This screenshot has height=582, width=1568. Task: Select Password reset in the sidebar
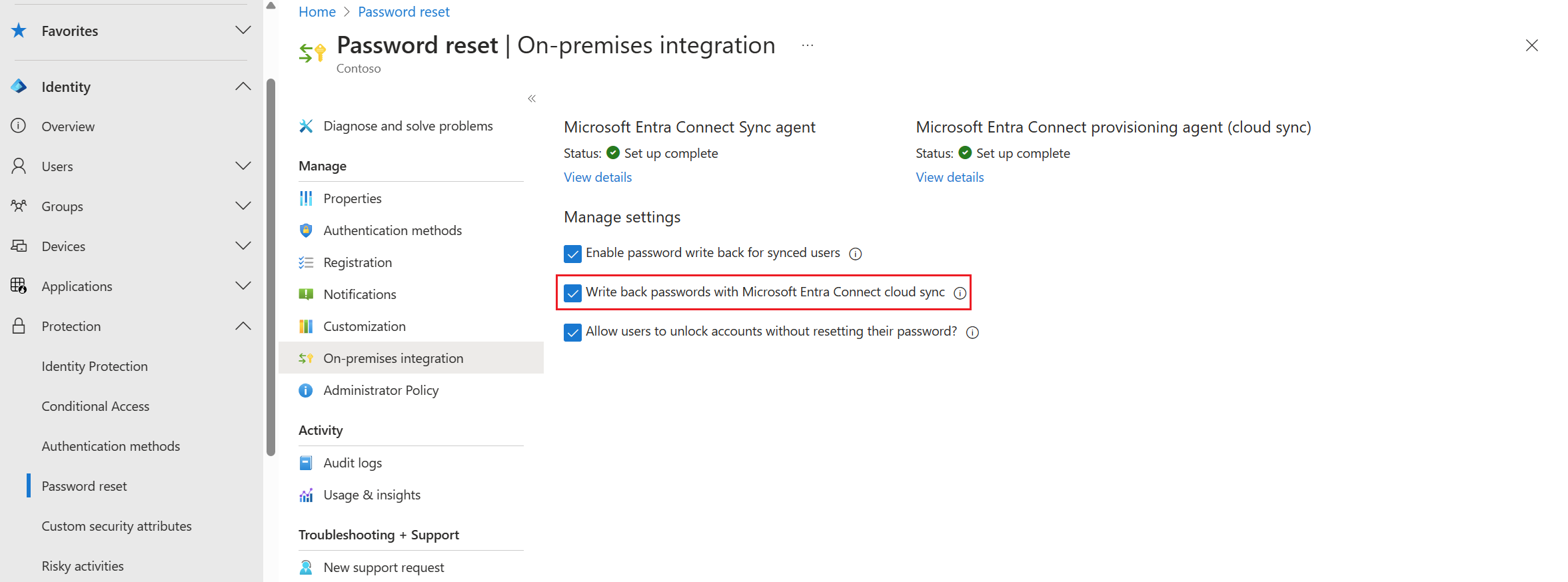point(84,485)
